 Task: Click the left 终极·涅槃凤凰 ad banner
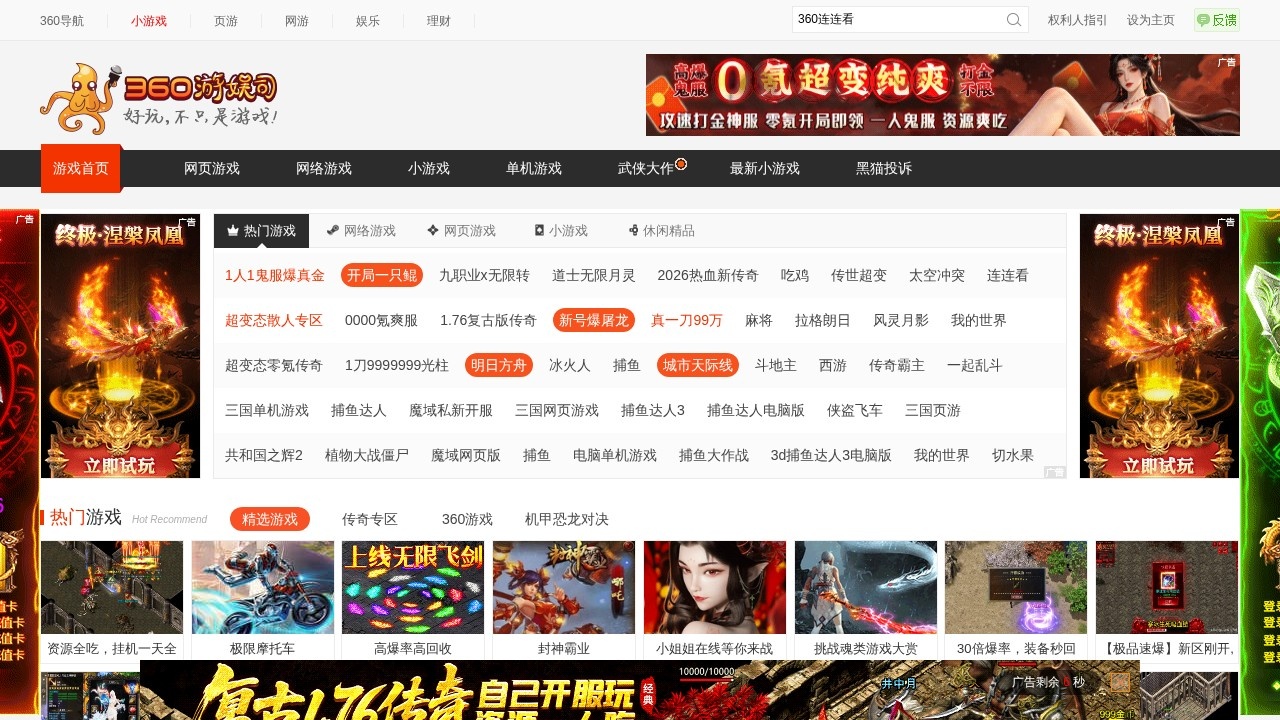tap(120, 346)
